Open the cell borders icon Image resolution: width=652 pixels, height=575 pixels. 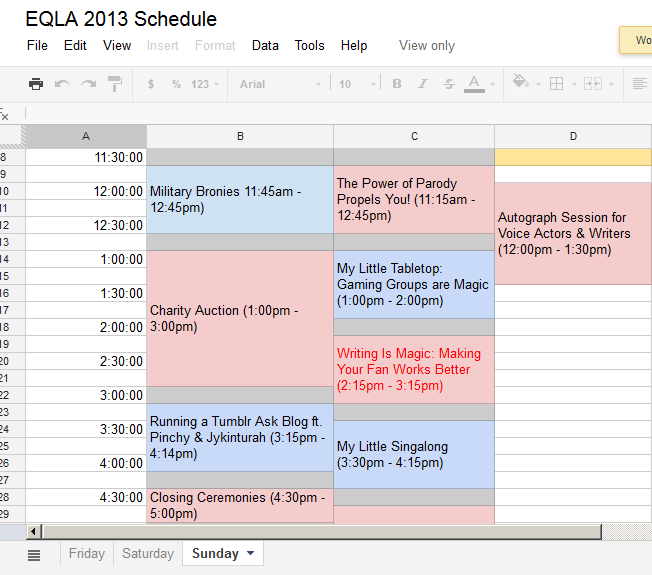(x=556, y=84)
